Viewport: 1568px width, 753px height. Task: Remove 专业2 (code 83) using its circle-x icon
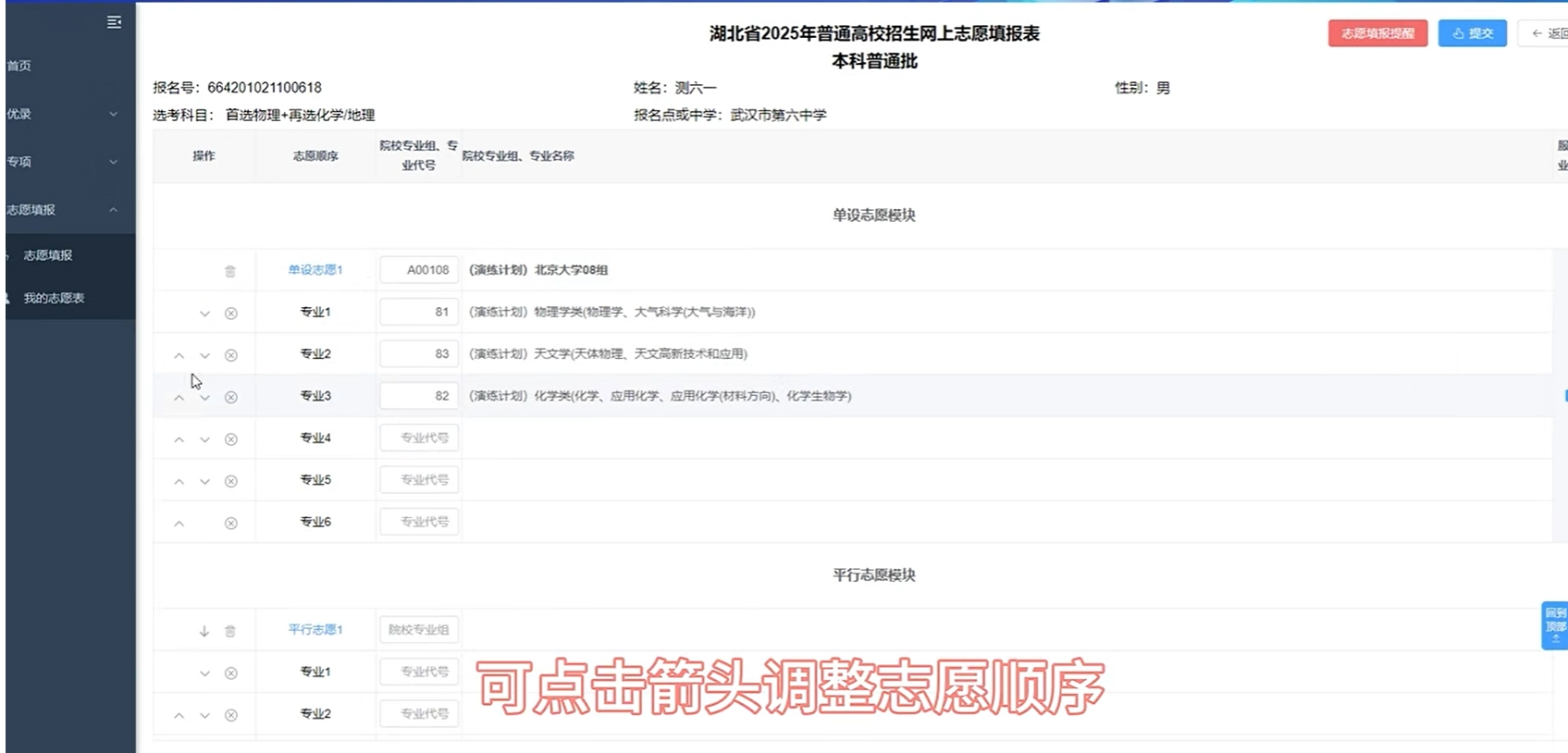pos(231,355)
